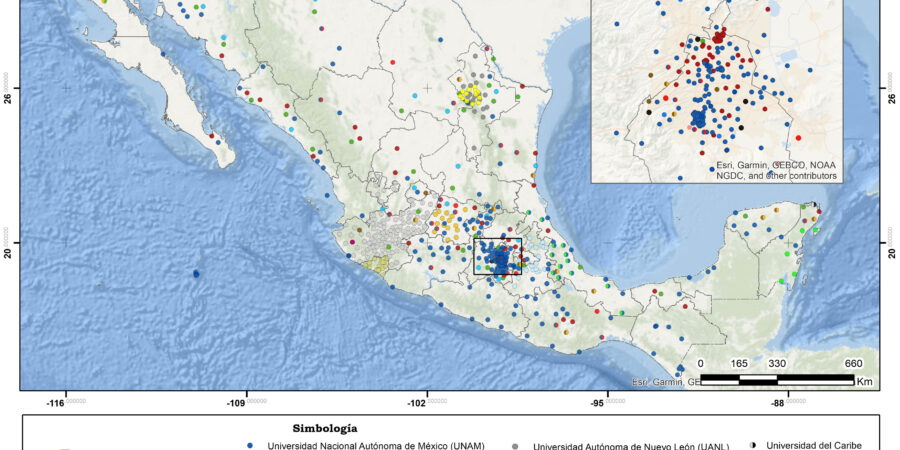Click the -102 longitude label on the bottom axis
This screenshot has width=900, height=450.
pos(427,403)
